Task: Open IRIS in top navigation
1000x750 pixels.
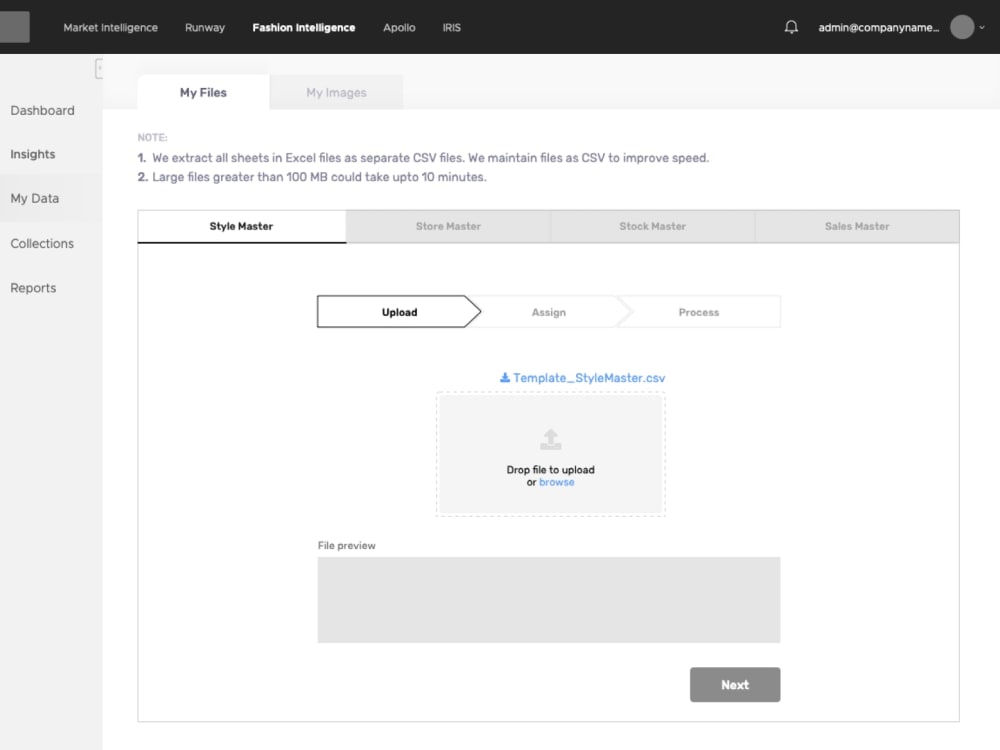Action: tap(452, 27)
